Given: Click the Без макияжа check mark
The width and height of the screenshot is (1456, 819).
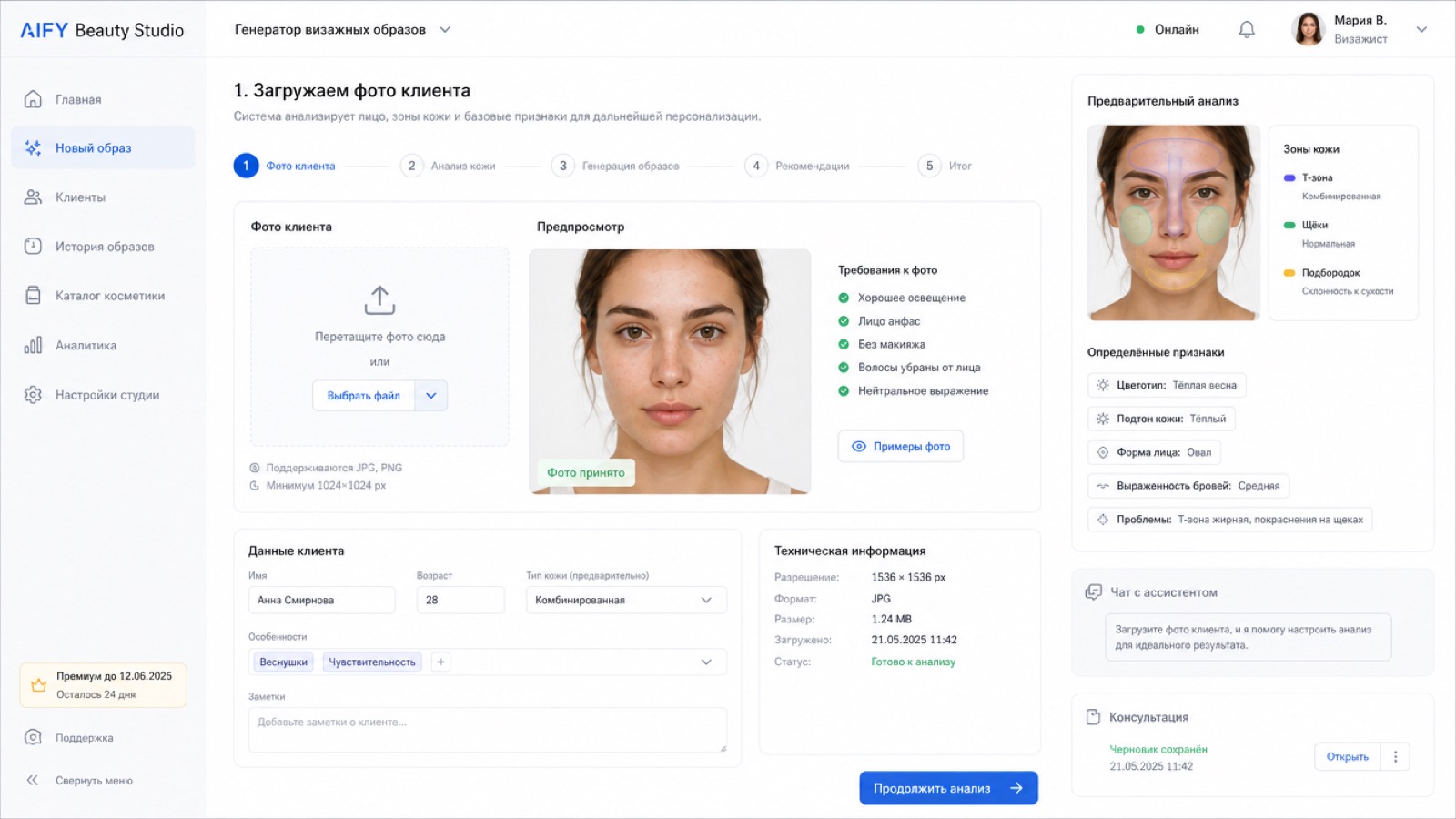Looking at the screenshot, I should point(844,344).
